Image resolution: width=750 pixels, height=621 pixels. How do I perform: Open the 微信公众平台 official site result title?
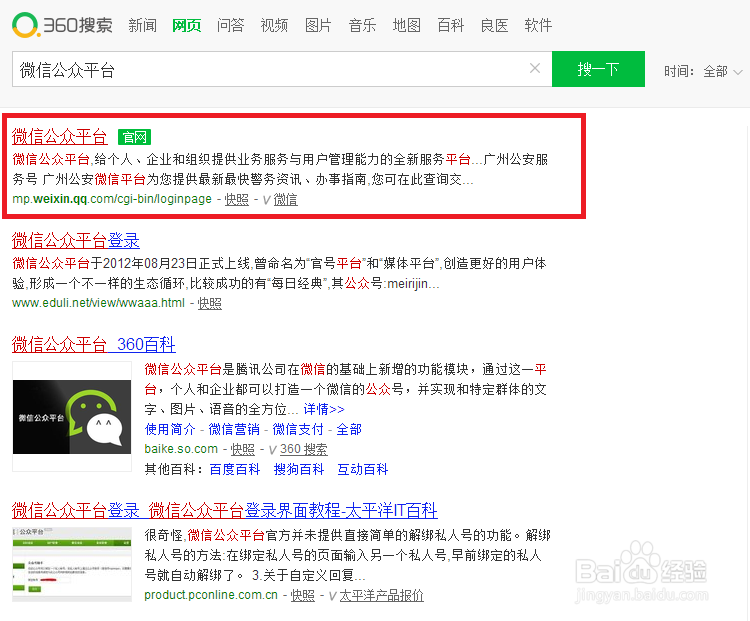[60, 137]
